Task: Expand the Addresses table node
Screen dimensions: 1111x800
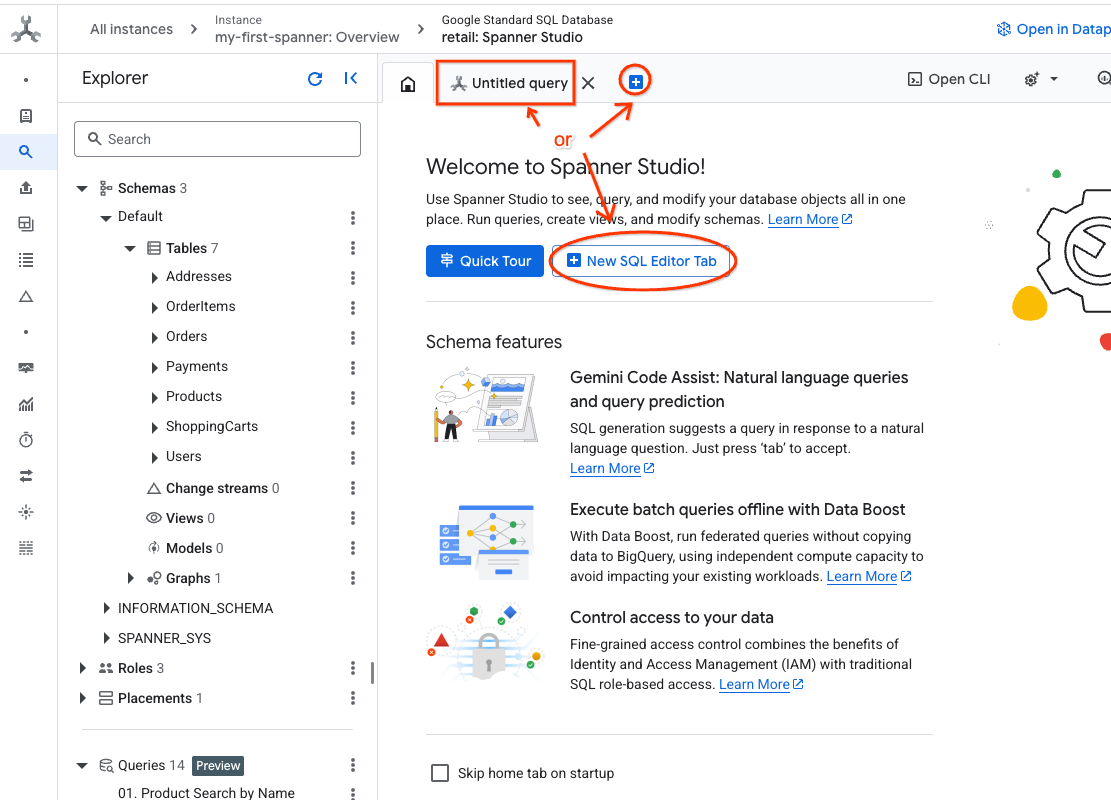Action: pos(154,277)
